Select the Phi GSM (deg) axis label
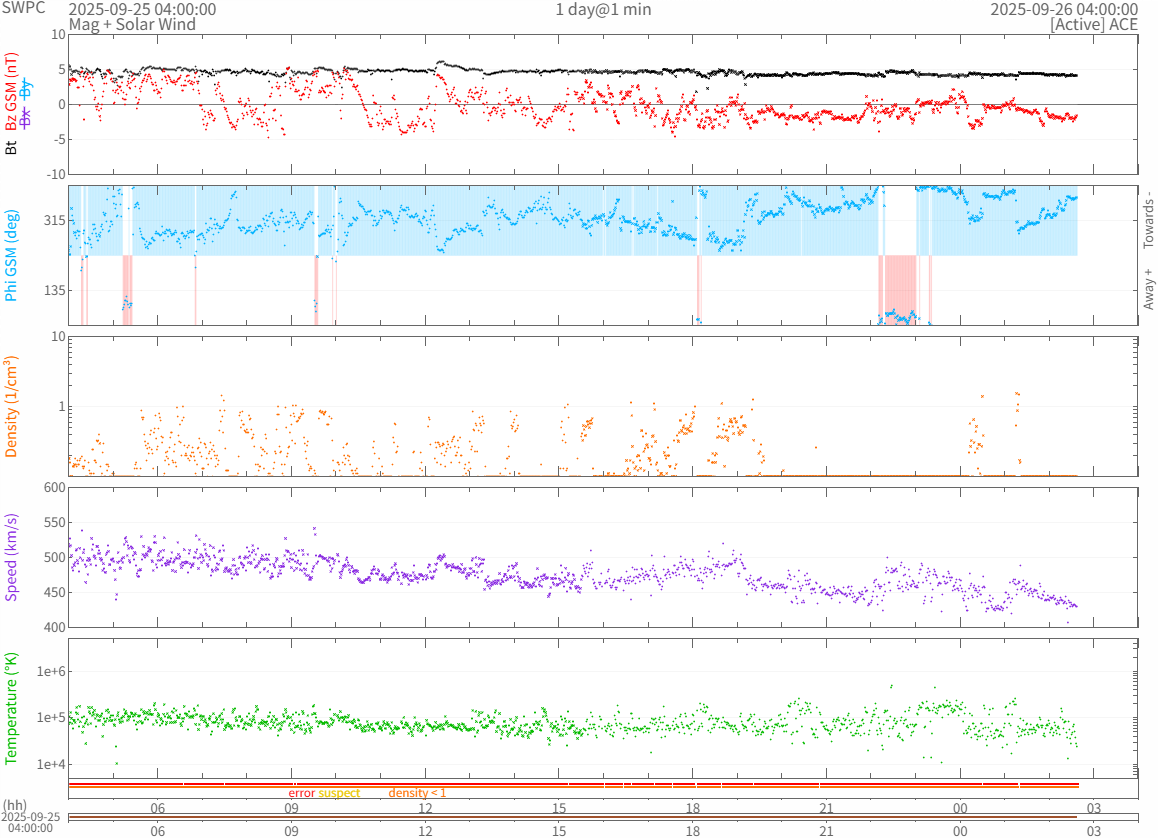The height and width of the screenshot is (838, 1158). pos(12,255)
